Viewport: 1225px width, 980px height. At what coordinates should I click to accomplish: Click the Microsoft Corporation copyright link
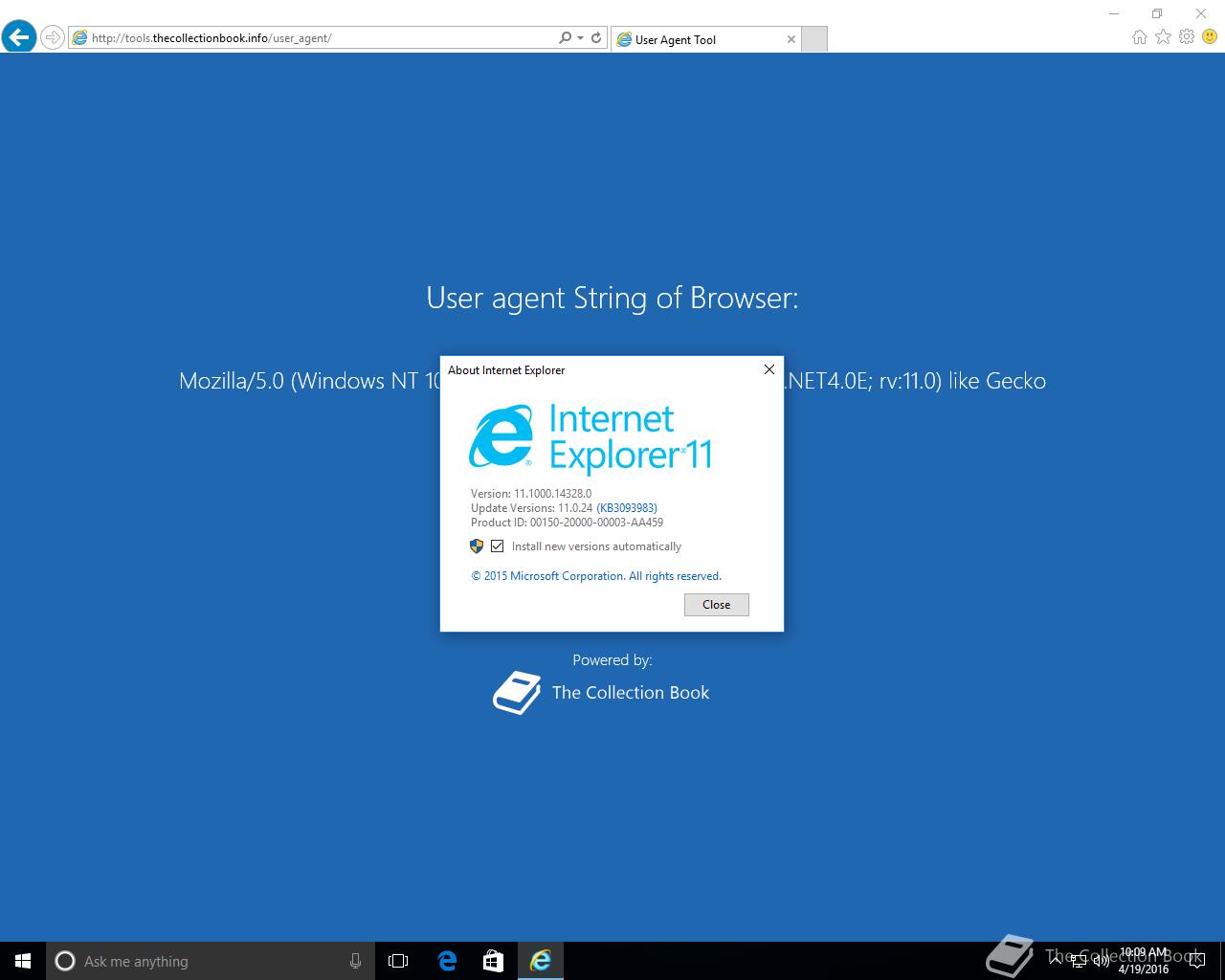coord(596,576)
